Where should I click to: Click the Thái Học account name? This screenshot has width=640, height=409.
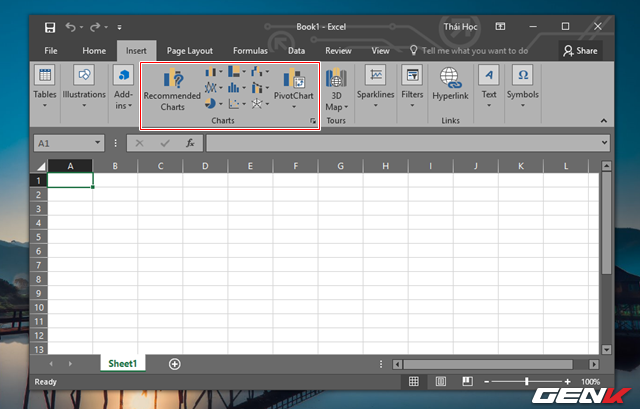point(460,27)
